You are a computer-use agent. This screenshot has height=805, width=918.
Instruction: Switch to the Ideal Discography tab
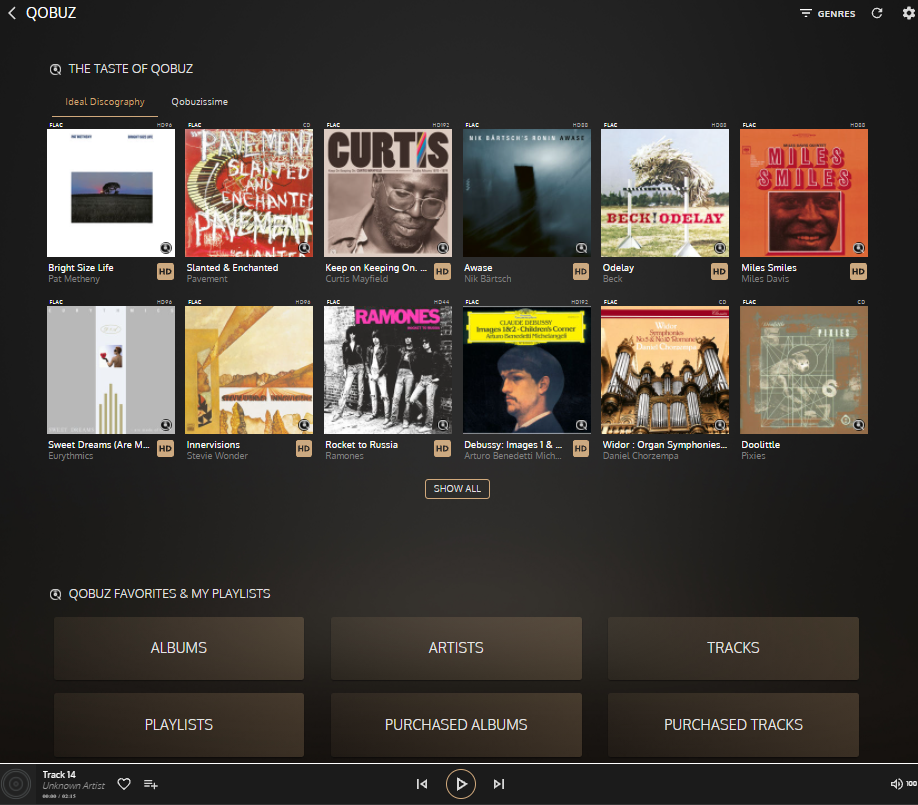tap(105, 102)
